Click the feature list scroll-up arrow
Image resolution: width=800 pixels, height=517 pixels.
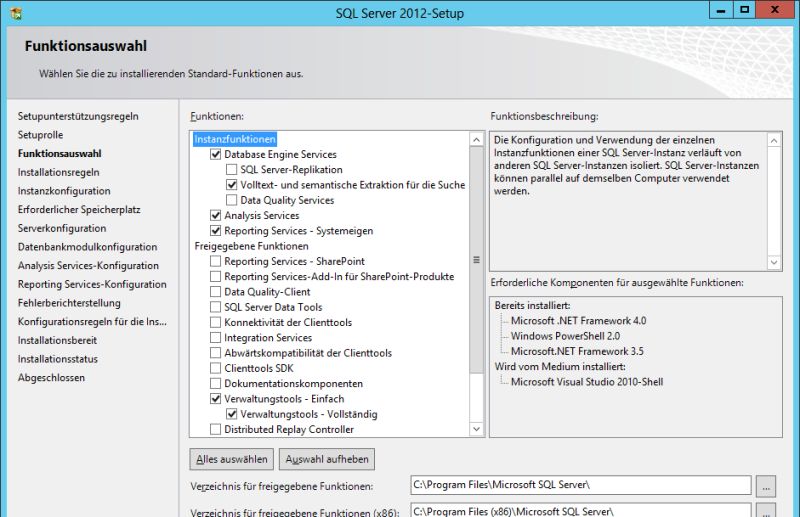click(x=476, y=140)
